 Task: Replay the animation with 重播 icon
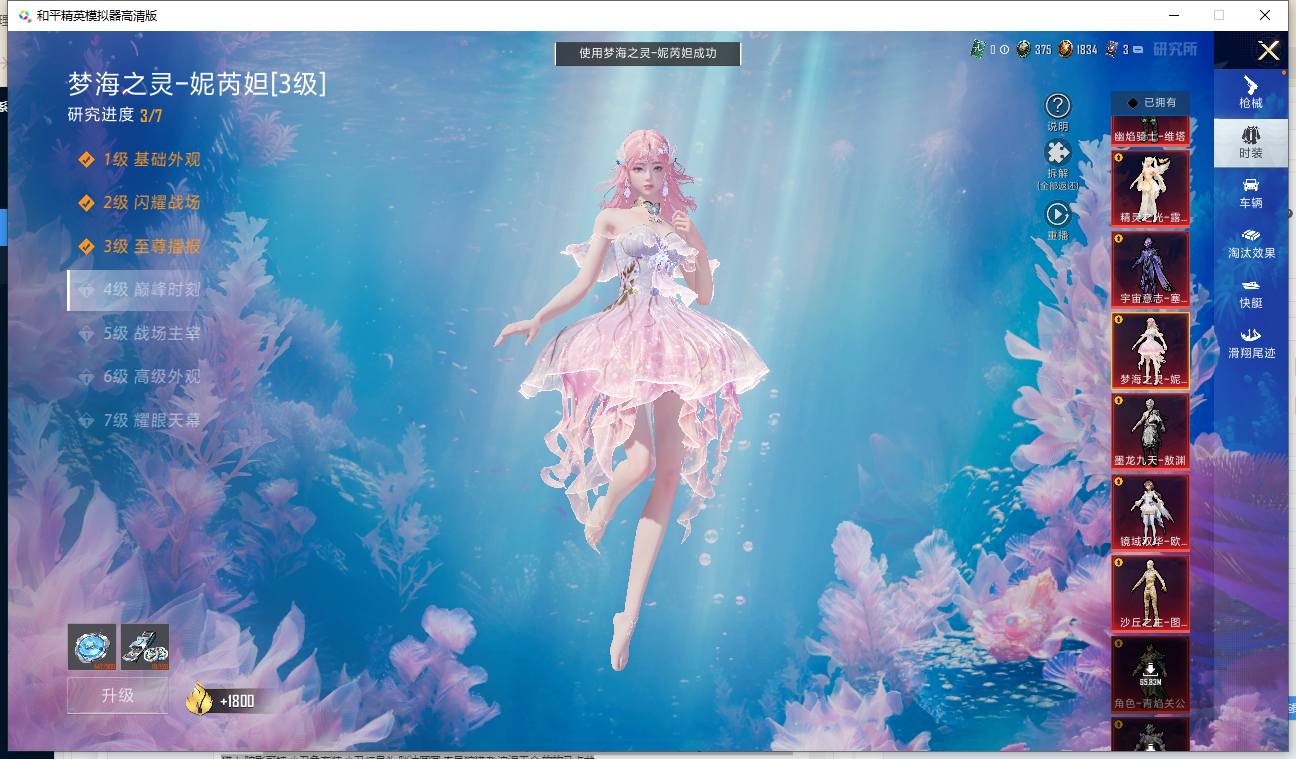point(1057,214)
